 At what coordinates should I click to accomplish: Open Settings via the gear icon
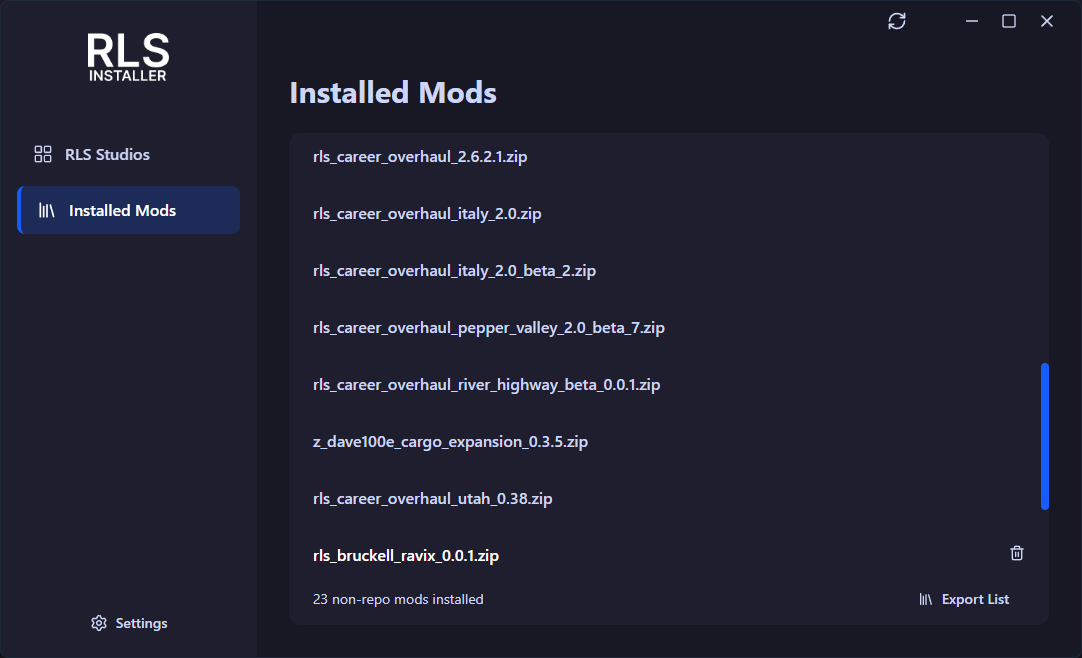[98, 622]
